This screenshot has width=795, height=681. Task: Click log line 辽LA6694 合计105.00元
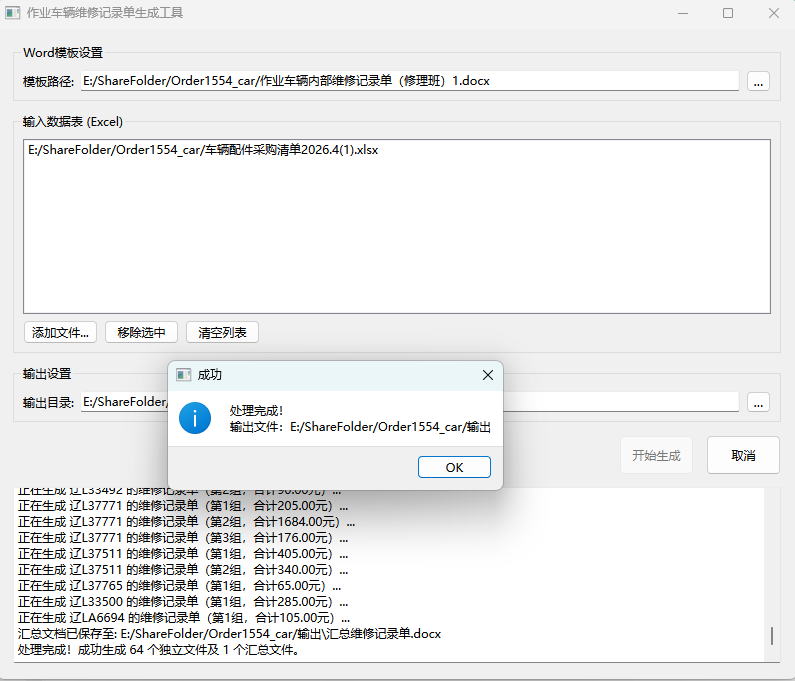(184, 618)
